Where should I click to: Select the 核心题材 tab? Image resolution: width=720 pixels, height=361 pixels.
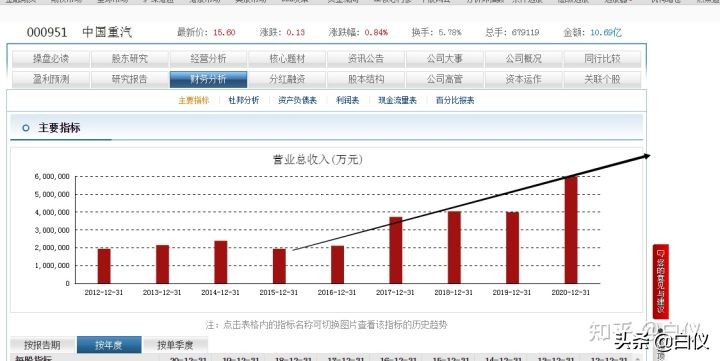pyautogui.click(x=287, y=59)
